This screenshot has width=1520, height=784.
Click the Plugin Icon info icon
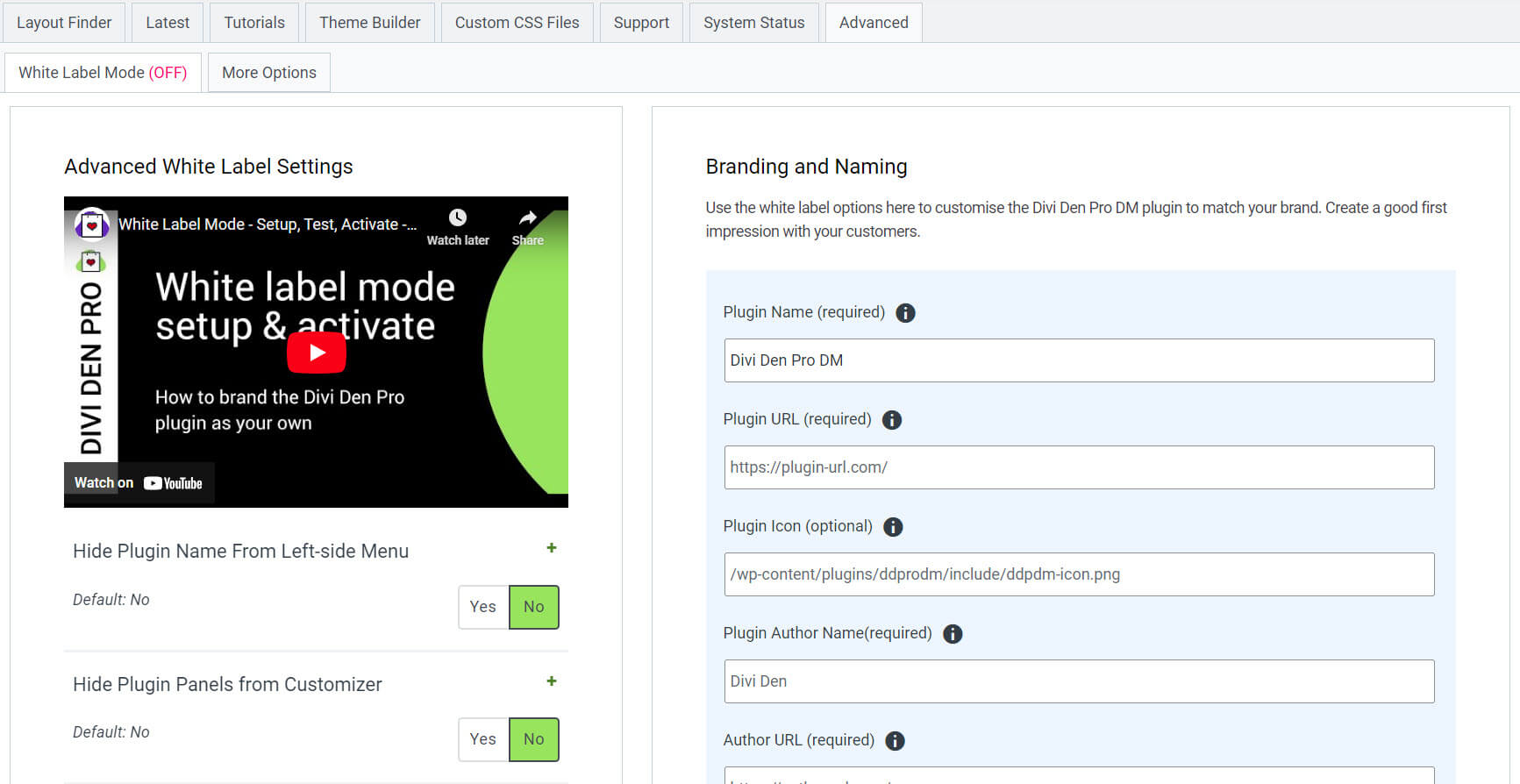pos(893,527)
